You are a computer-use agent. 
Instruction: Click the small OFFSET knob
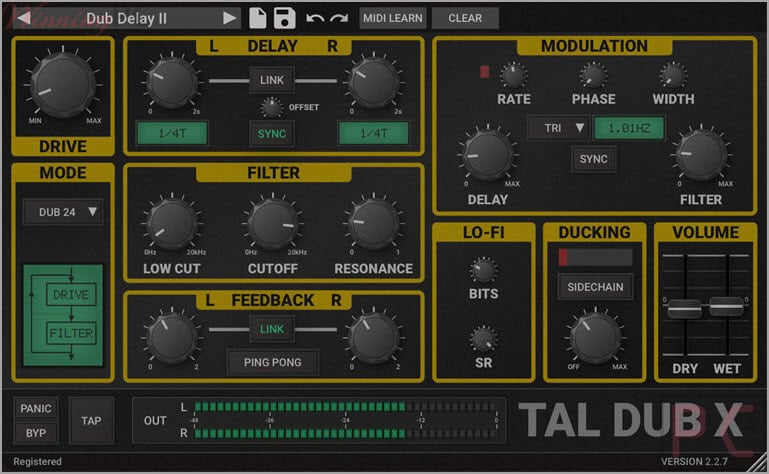coord(271,107)
